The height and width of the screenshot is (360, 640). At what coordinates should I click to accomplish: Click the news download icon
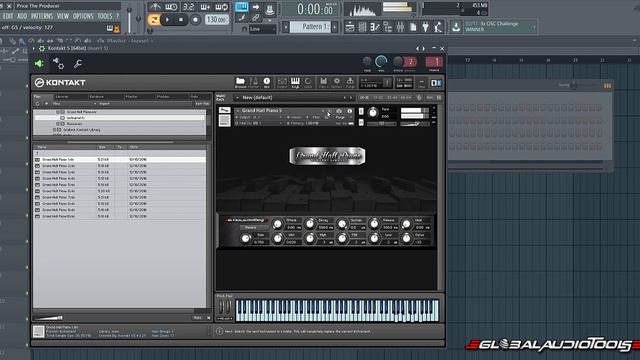[456, 27]
